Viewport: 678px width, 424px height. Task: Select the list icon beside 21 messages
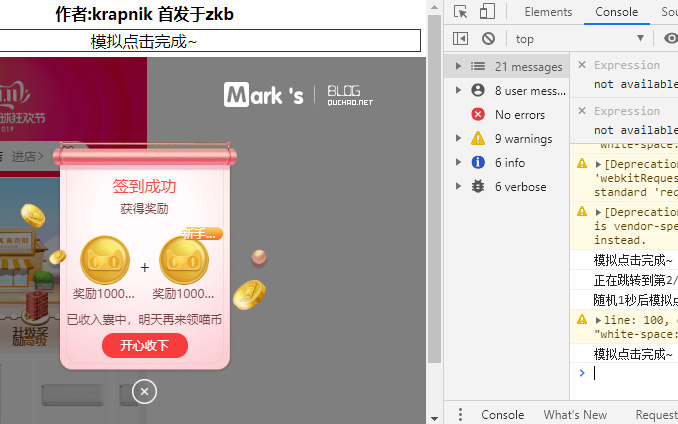pyautogui.click(x=478, y=66)
